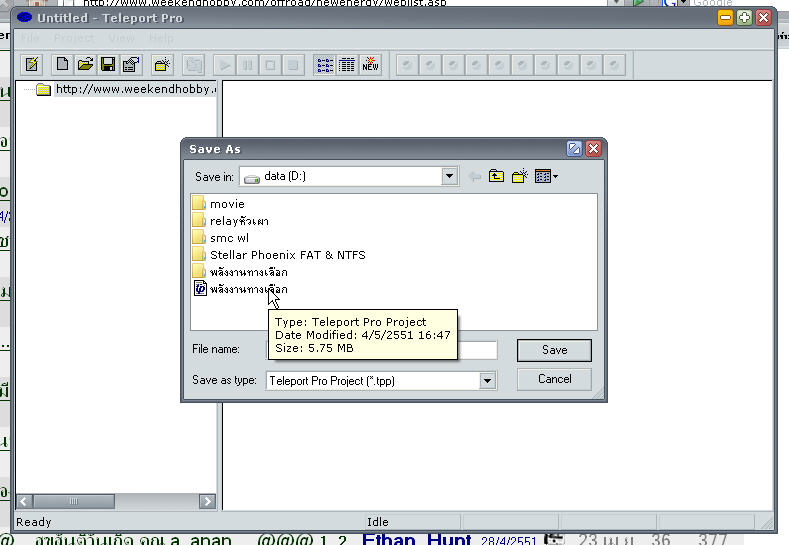Image resolution: width=789 pixels, height=545 pixels.
Task: Click the blank New Project page icon
Action: 63,65
